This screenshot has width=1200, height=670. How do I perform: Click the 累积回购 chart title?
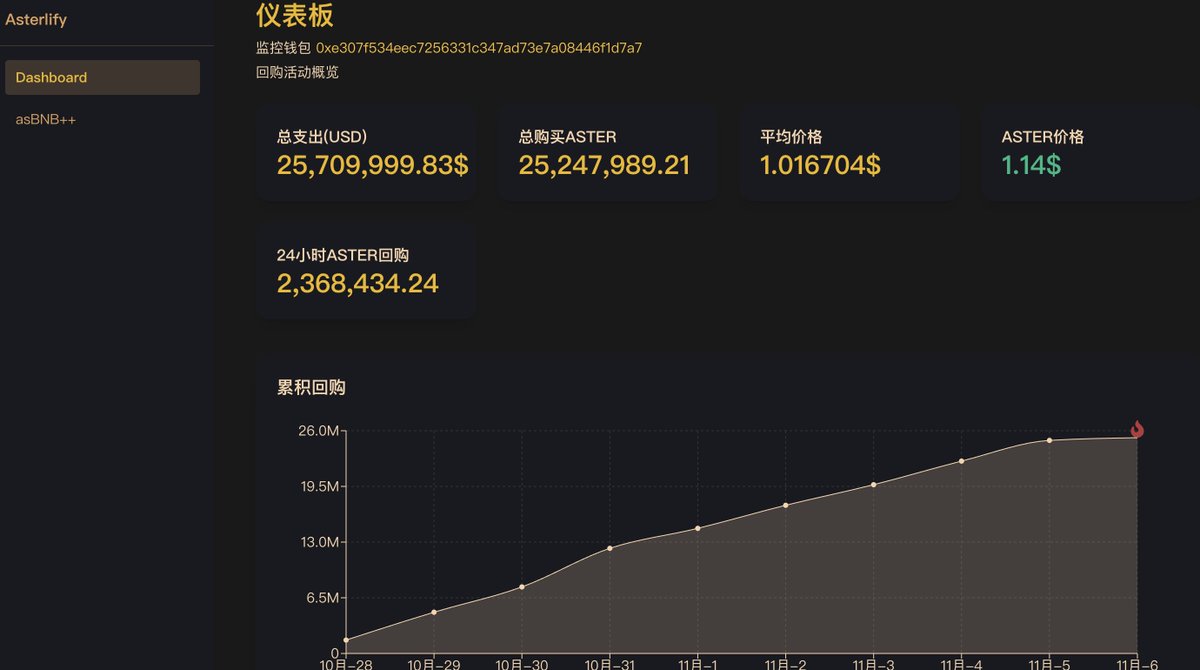(311, 387)
